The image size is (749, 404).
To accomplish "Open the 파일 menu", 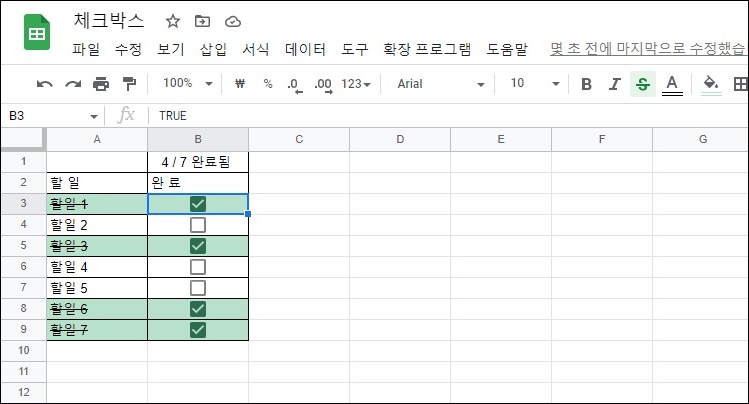I will click(86, 49).
